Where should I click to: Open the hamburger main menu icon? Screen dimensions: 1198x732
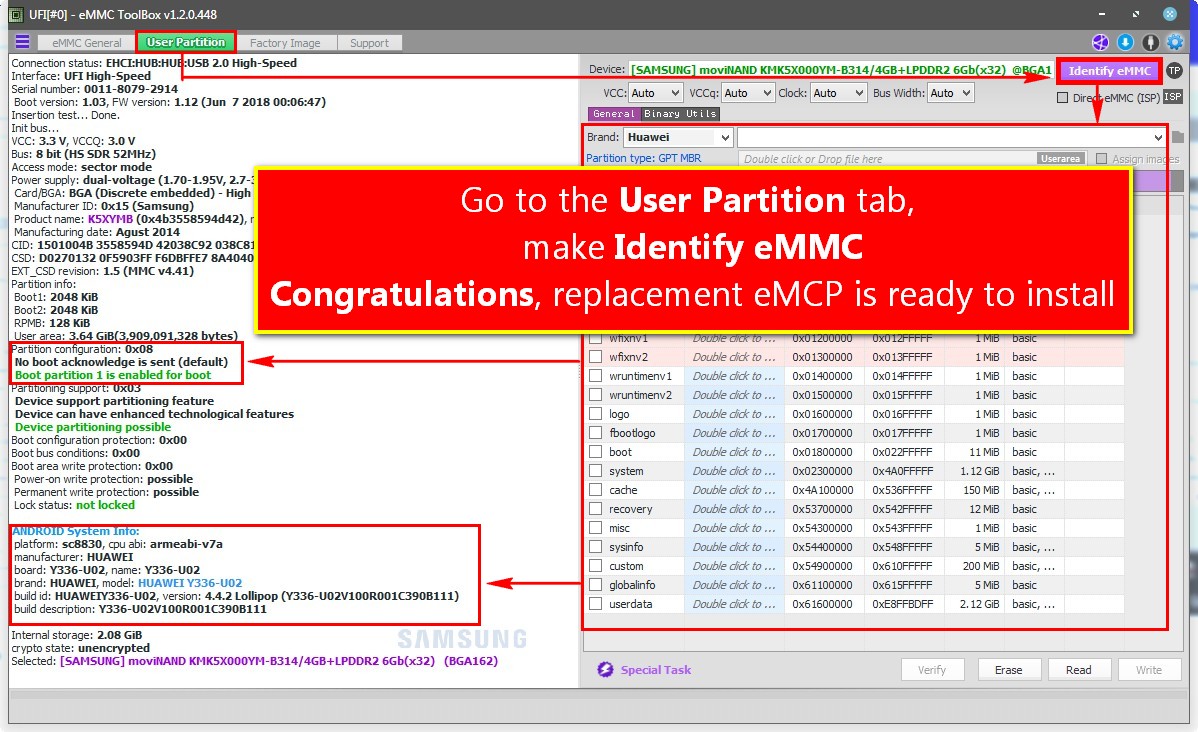[22, 42]
